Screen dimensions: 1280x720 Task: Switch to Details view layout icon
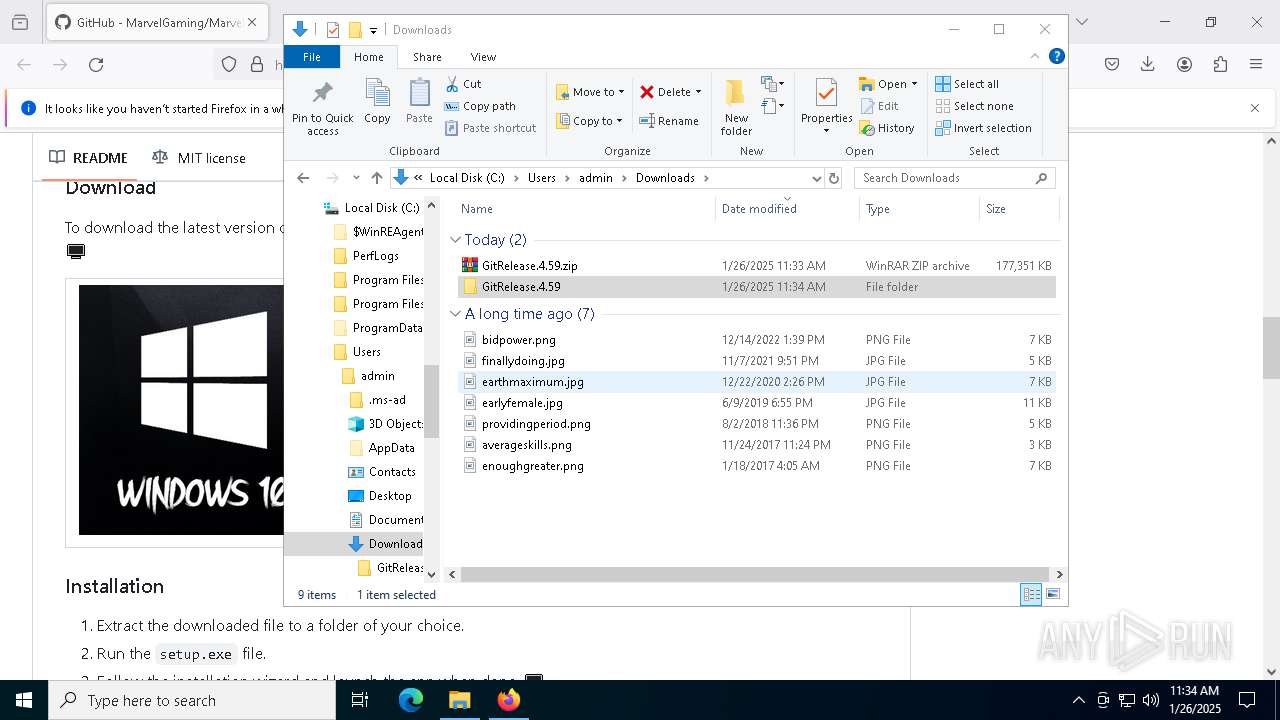1031,594
